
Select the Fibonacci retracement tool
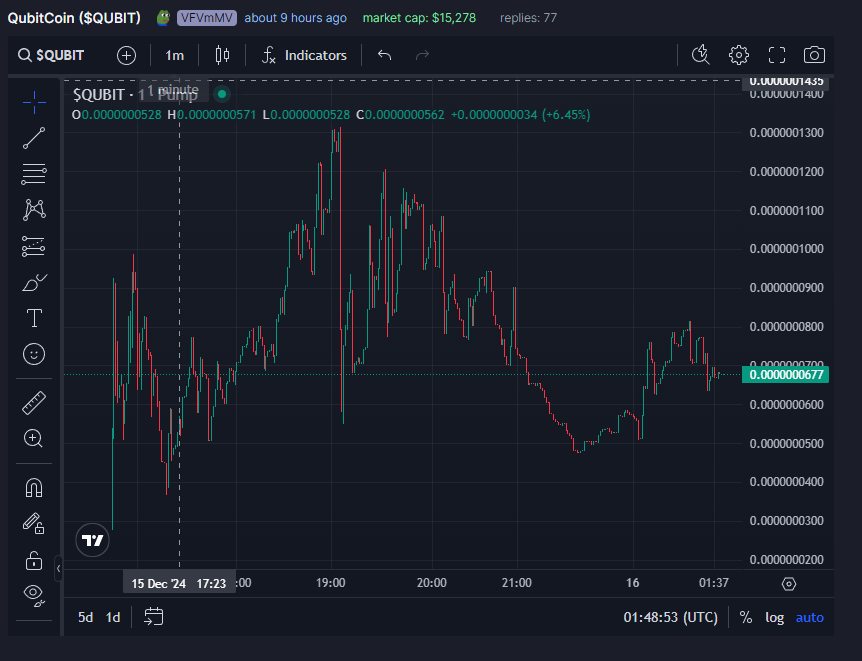click(x=34, y=174)
